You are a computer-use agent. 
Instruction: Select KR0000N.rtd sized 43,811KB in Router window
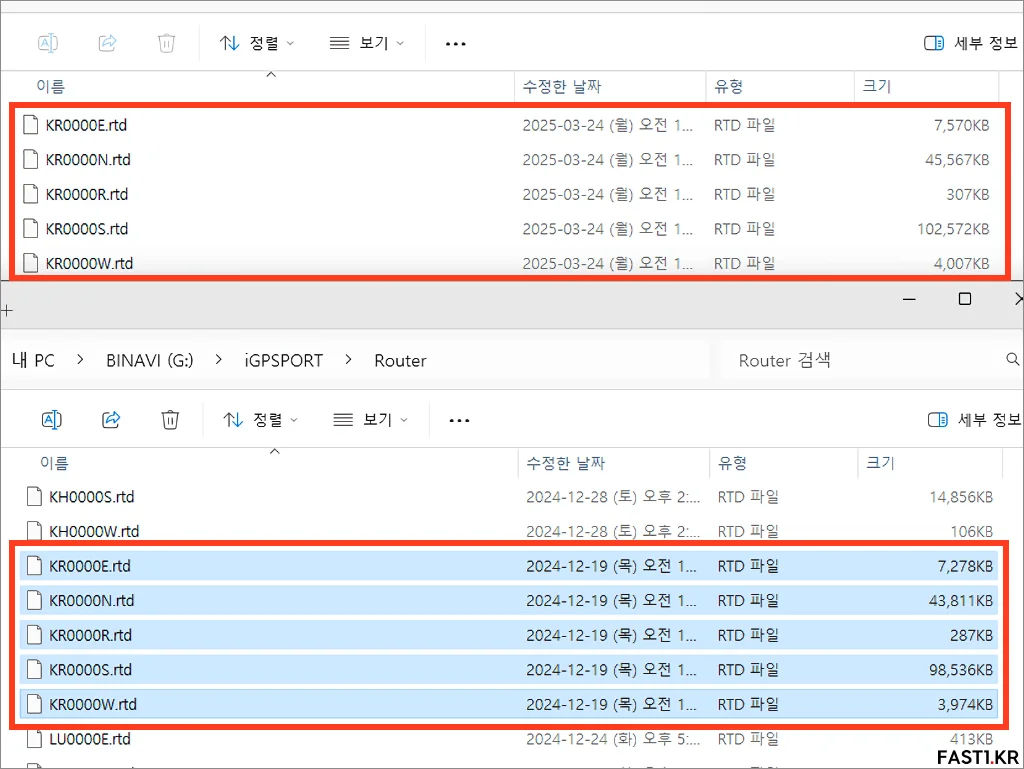[509, 601]
